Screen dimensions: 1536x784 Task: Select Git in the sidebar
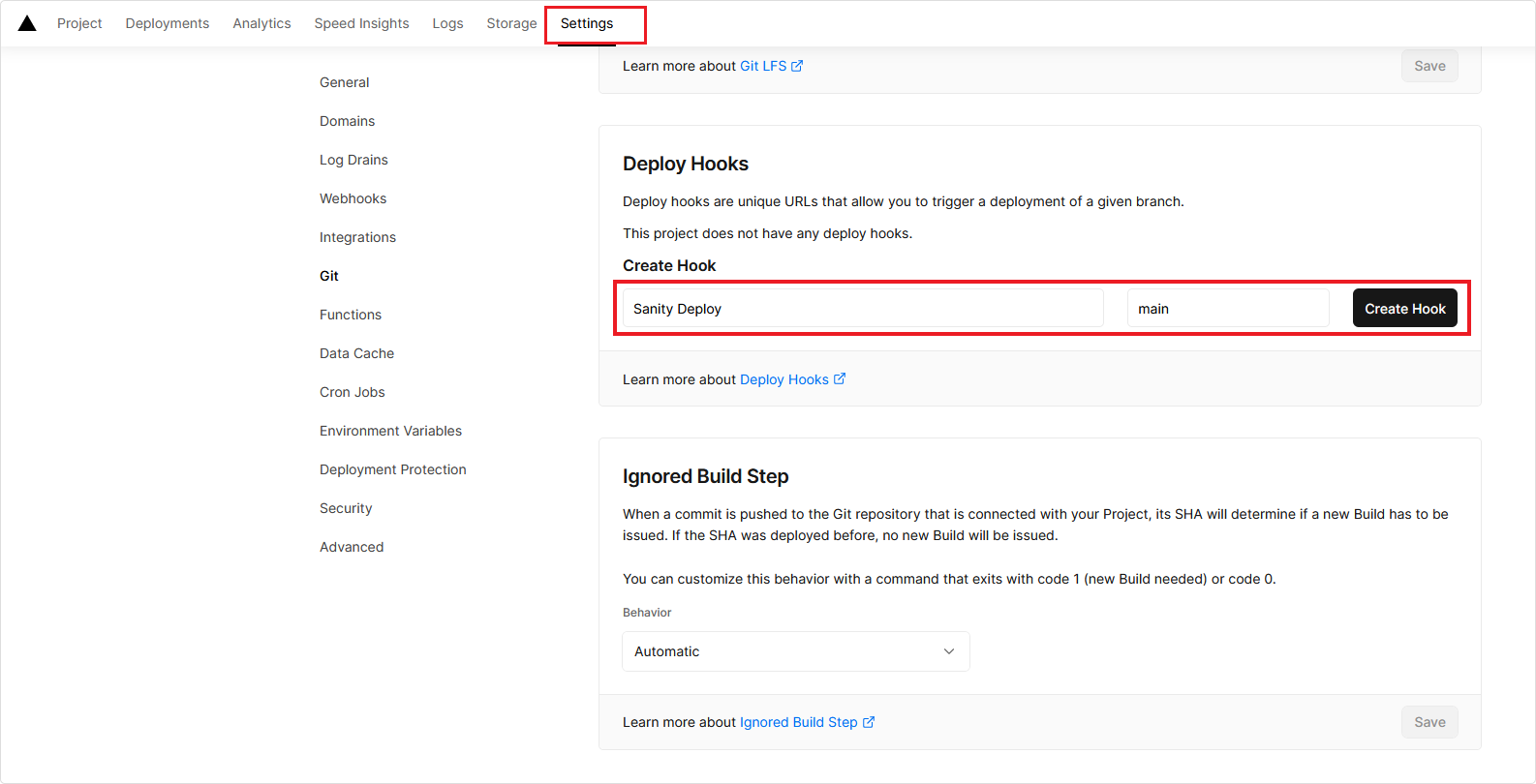click(329, 276)
